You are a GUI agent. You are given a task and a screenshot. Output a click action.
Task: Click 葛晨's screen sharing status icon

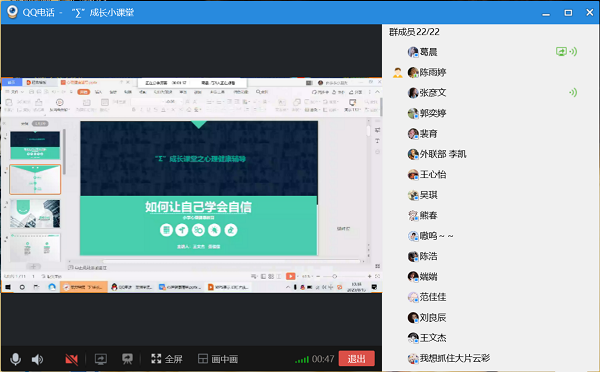(x=561, y=51)
